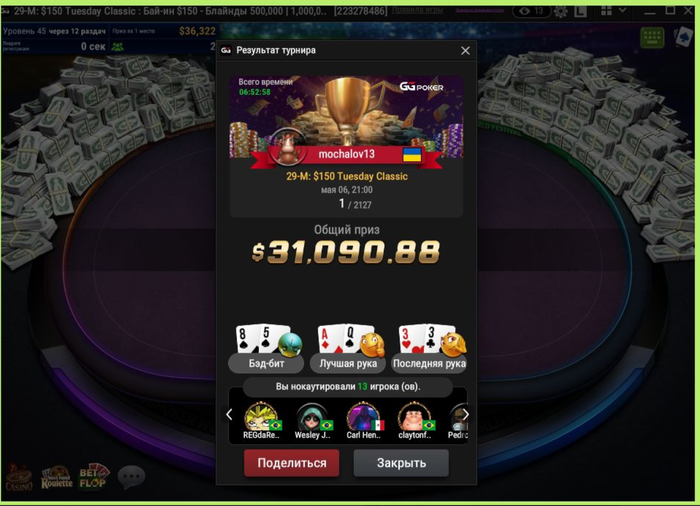The image size is (700, 506).
Task: Click the Поделиться share button
Action: pyautogui.click(x=292, y=463)
